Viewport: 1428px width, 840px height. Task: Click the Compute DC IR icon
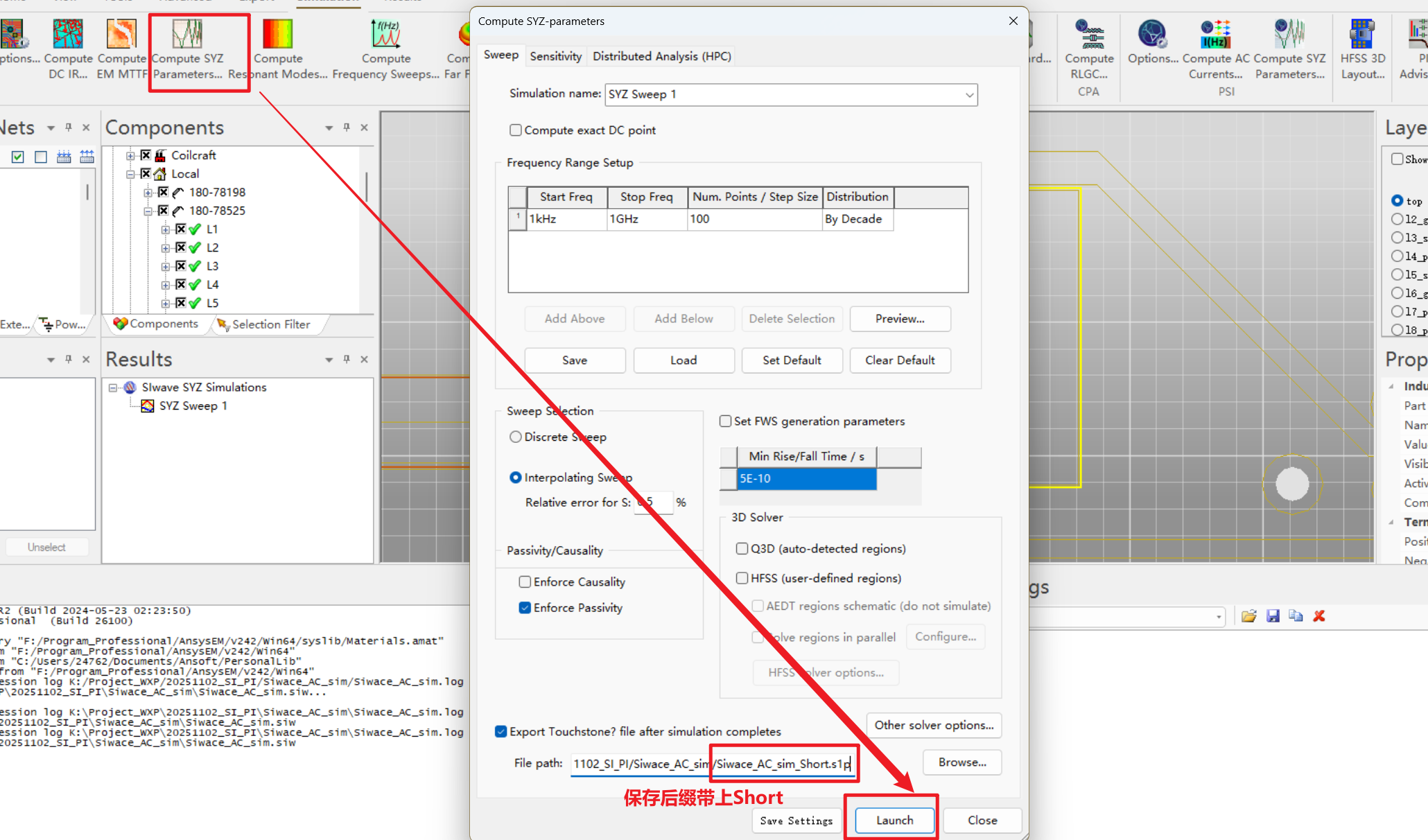pos(68,35)
